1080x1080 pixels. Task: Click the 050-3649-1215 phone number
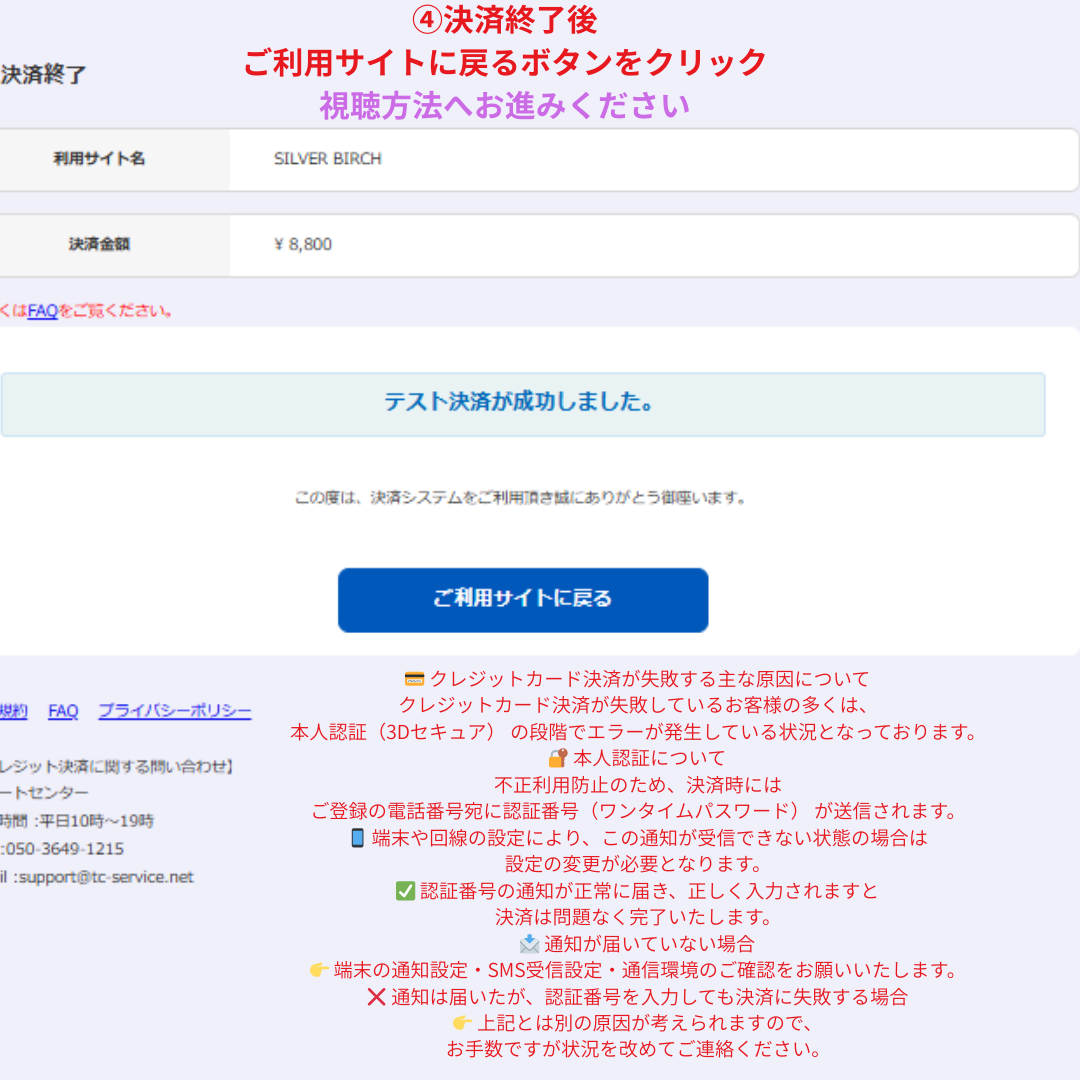pos(64,849)
